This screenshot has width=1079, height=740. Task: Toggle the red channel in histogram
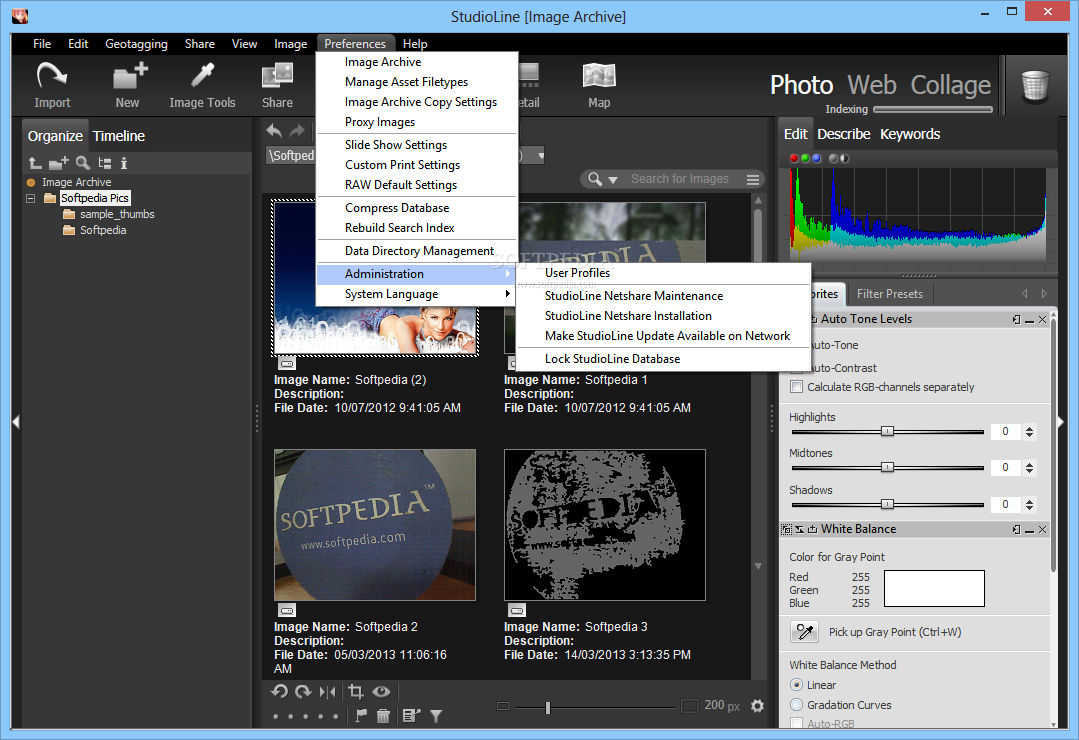793,158
